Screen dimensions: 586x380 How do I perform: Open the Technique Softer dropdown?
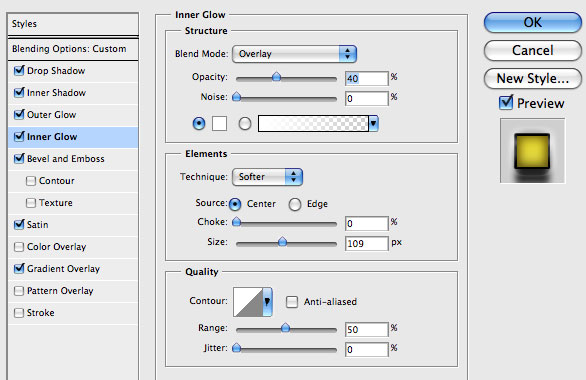coord(267,177)
